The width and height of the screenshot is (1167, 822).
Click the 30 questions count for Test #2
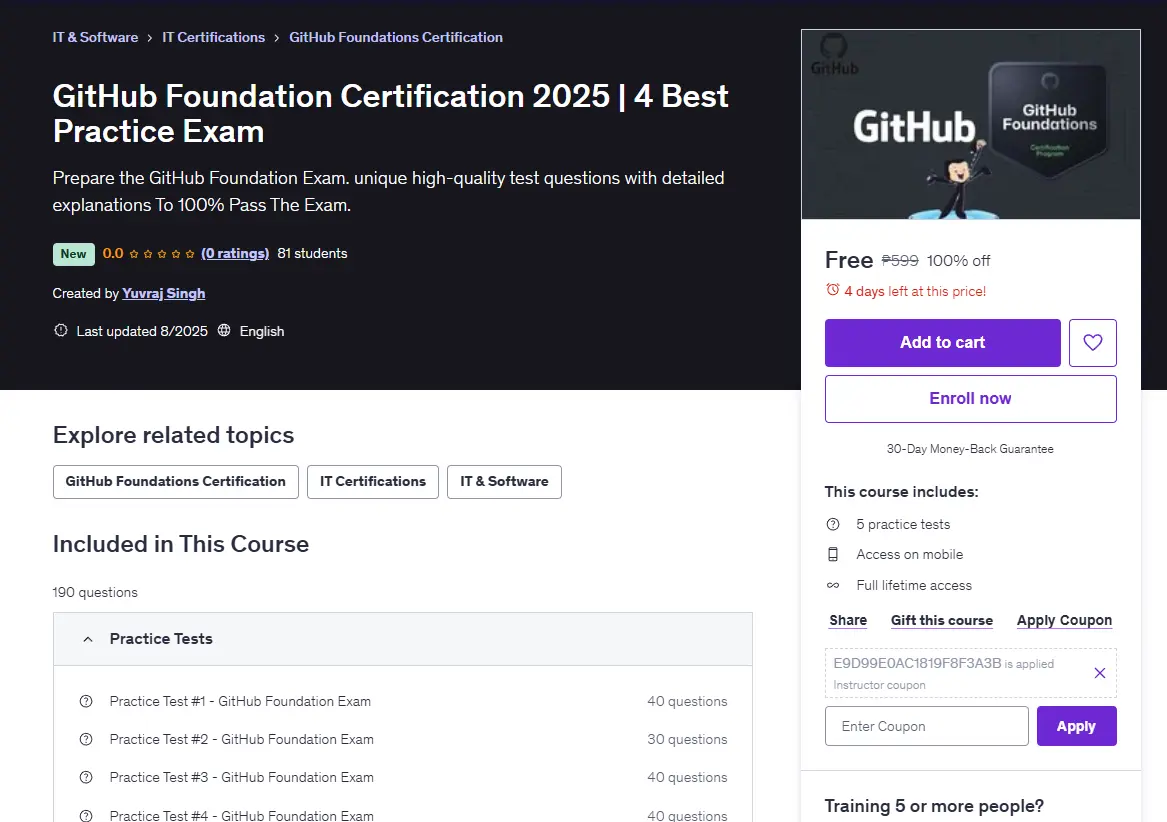687,739
